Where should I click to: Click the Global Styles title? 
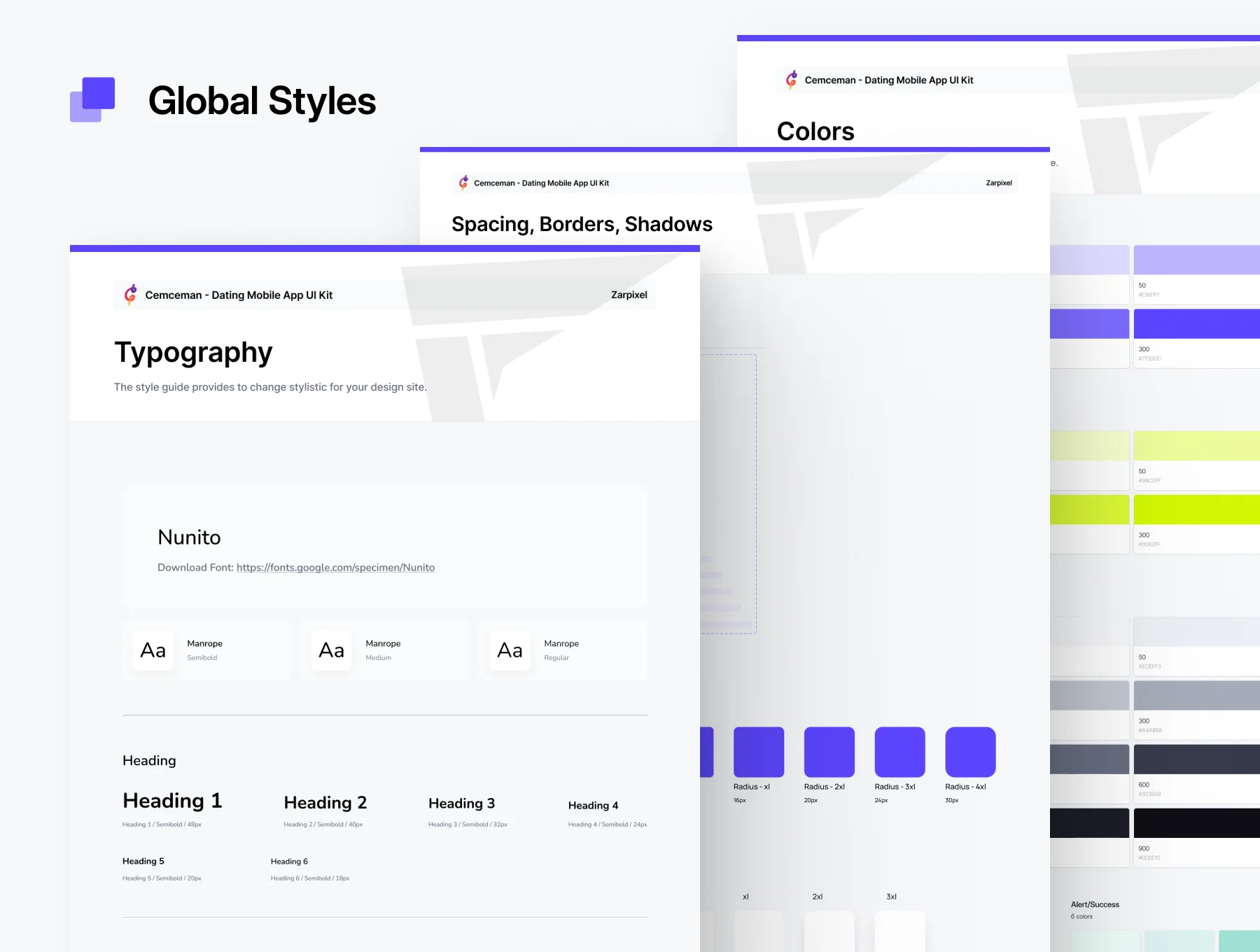click(x=262, y=101)
